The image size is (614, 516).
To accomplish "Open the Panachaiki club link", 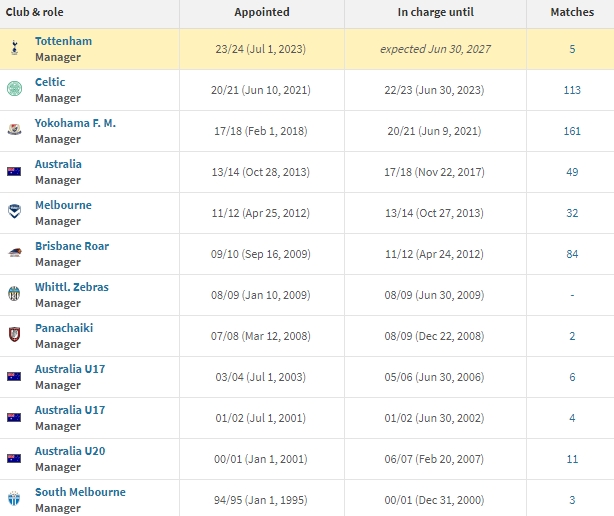I will 64,328.
